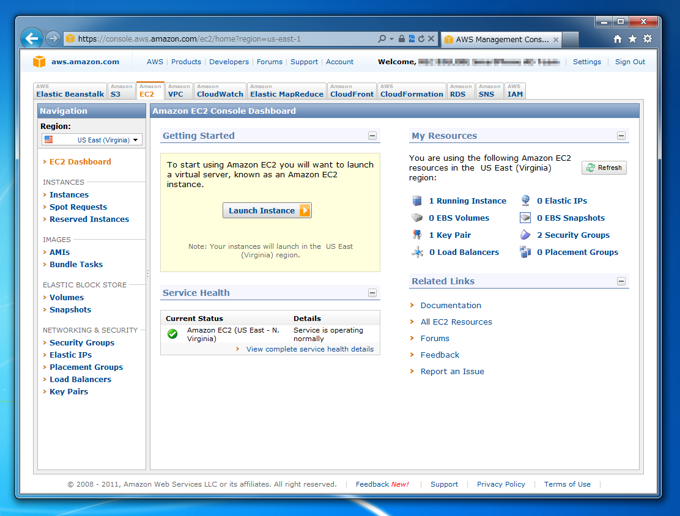Open the Privacy Policy footer link
This screenshot has width=680, height=516.
(501, 484)
